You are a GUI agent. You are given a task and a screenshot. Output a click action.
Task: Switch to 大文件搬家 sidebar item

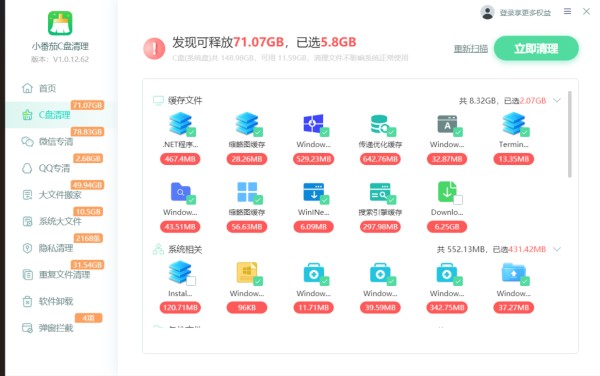pos(60,195)
